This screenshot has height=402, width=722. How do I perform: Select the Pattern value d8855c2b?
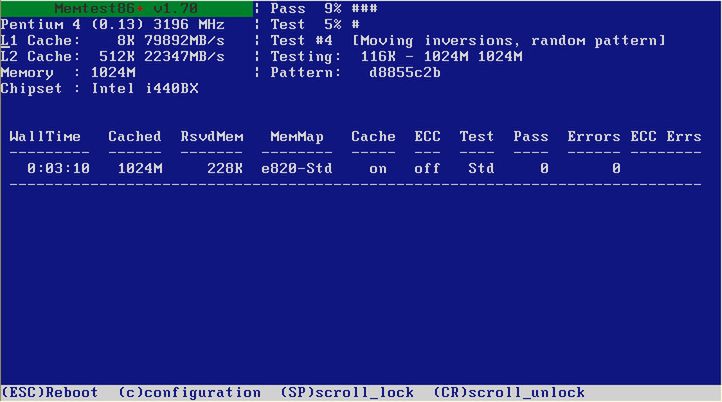(405, 73)
